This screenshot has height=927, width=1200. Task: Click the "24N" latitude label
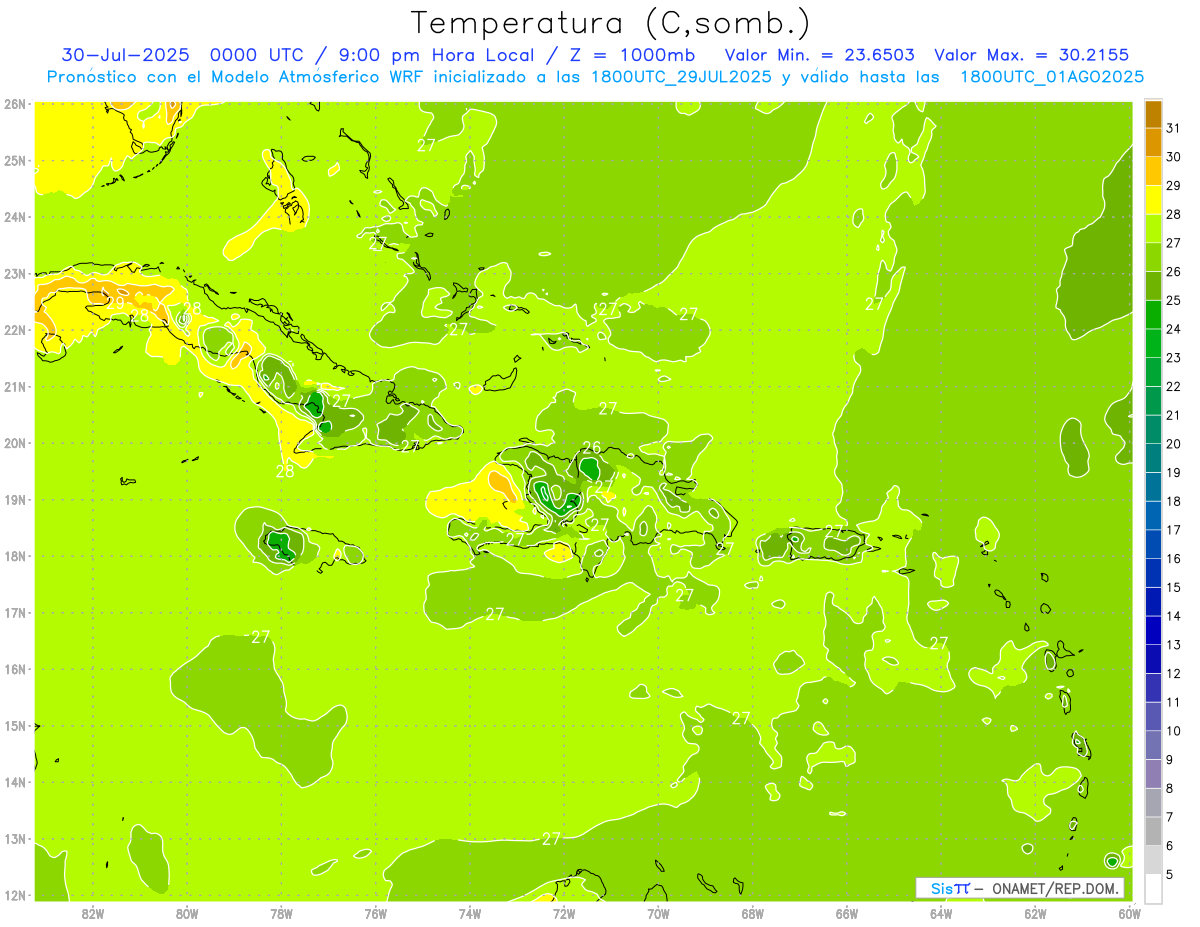(14, 217)
